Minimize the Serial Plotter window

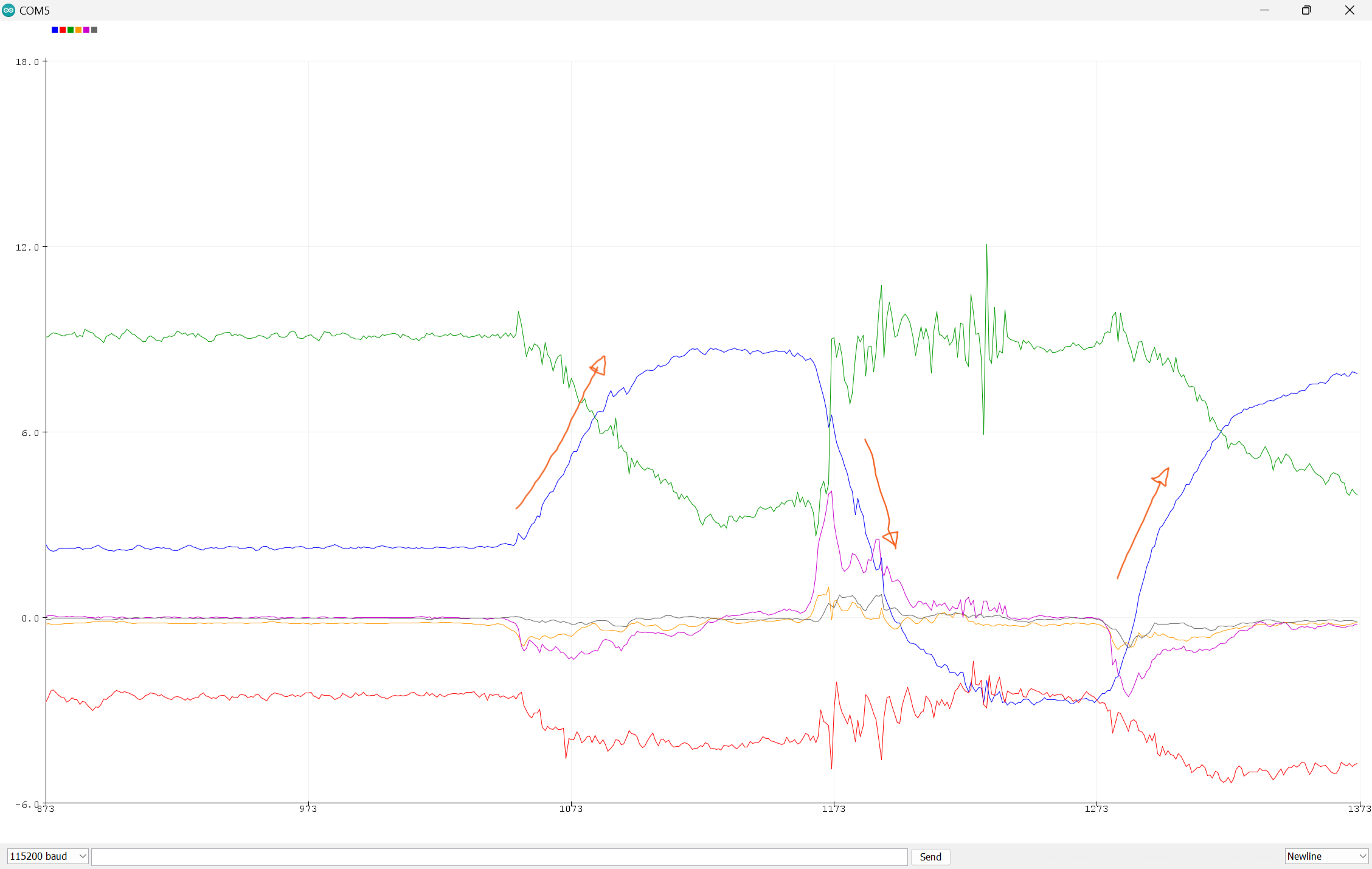tap(1265, 10)
